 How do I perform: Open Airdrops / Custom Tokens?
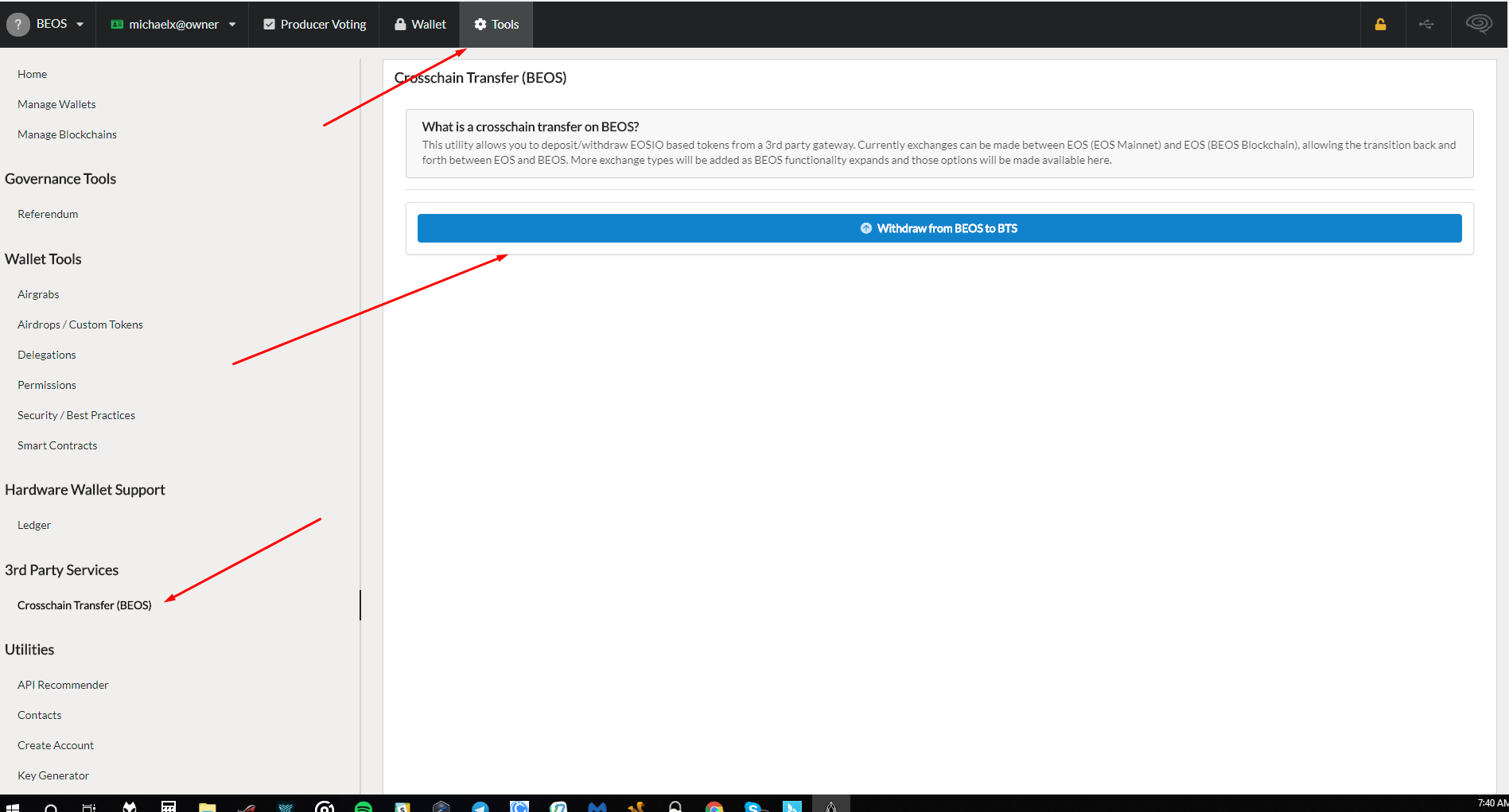click(80, 324)
